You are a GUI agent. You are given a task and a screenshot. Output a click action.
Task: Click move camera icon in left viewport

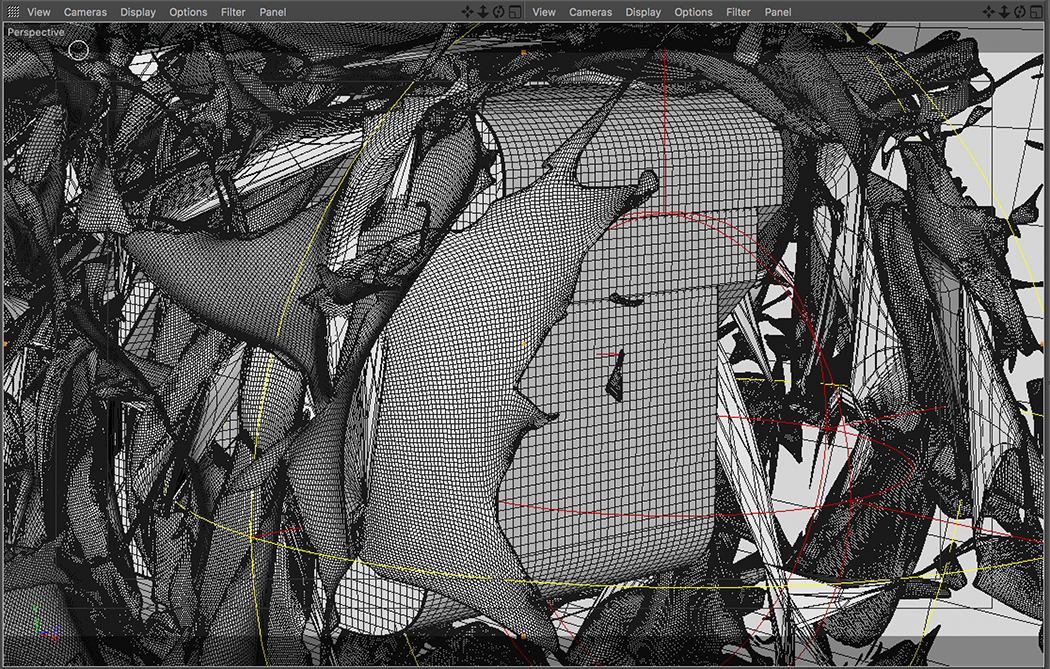pos(467,11)
